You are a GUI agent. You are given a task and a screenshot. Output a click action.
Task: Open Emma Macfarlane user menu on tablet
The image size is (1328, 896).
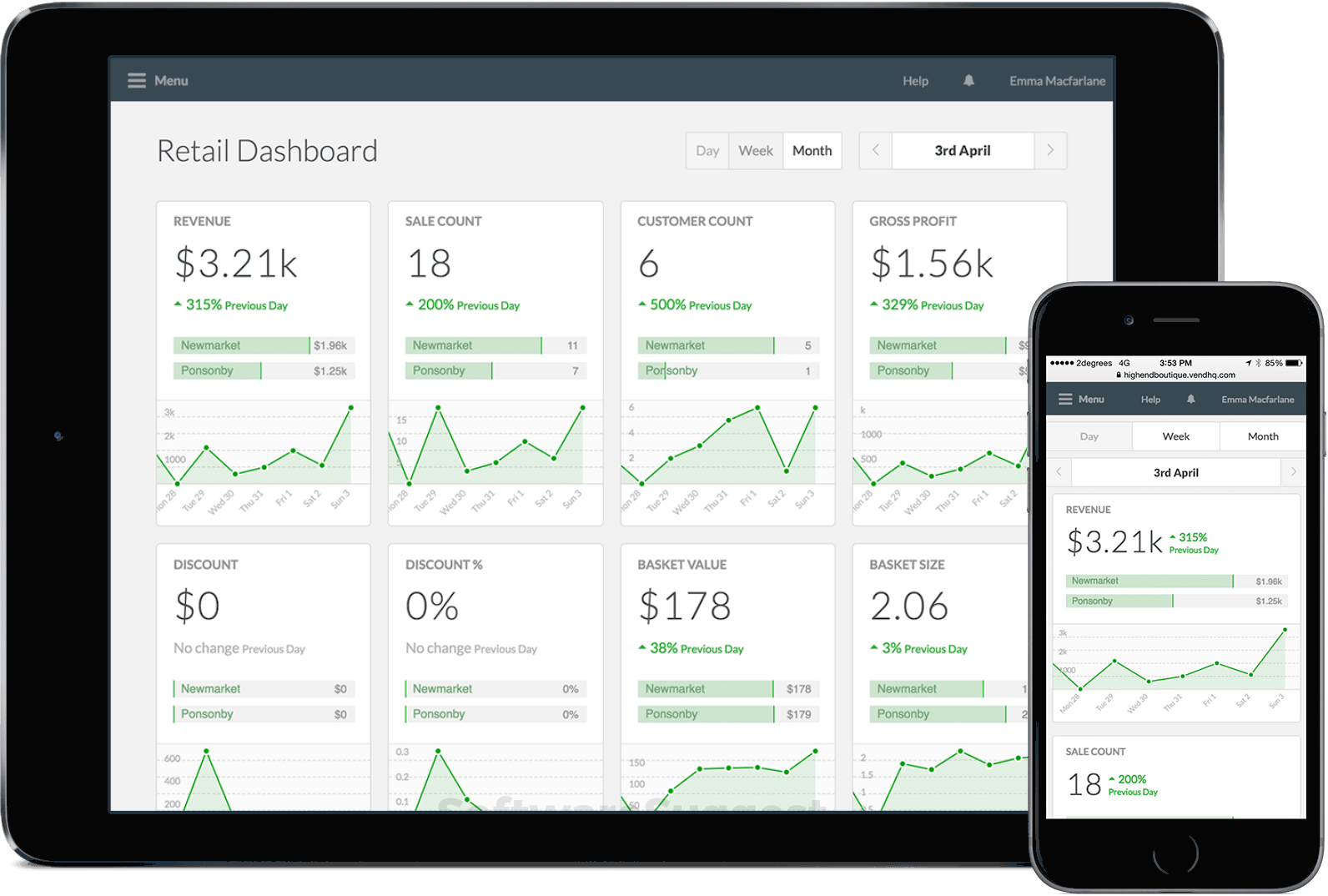1057,81
